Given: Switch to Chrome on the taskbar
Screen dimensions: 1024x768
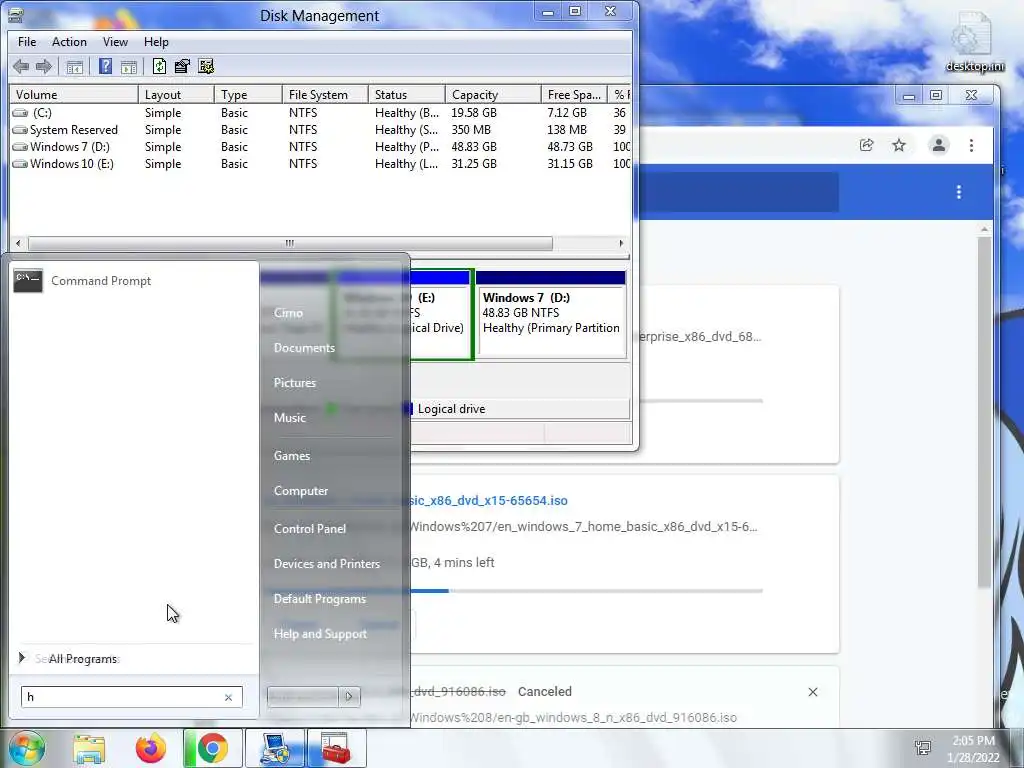Looking at the screenshot, I should [x=212, y=748].
